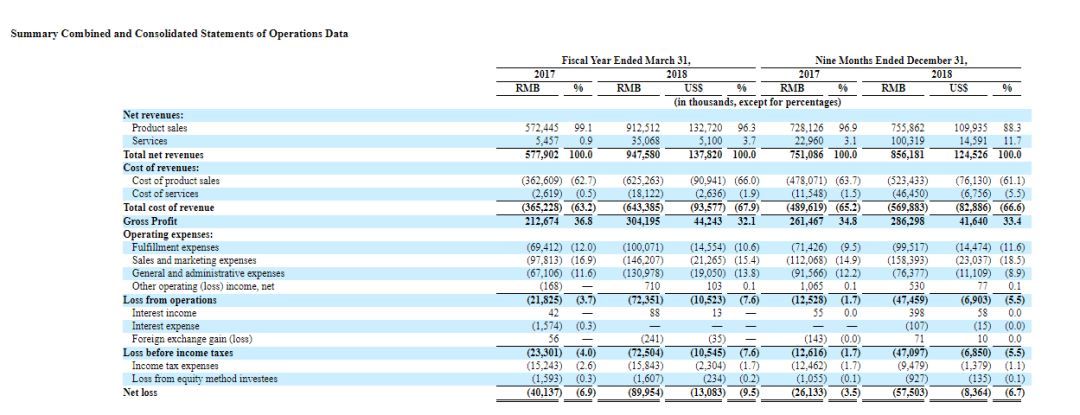This screenshot has height=415, width=1080.
Task: Select the Net loss row label
Action: click(142, 391)
